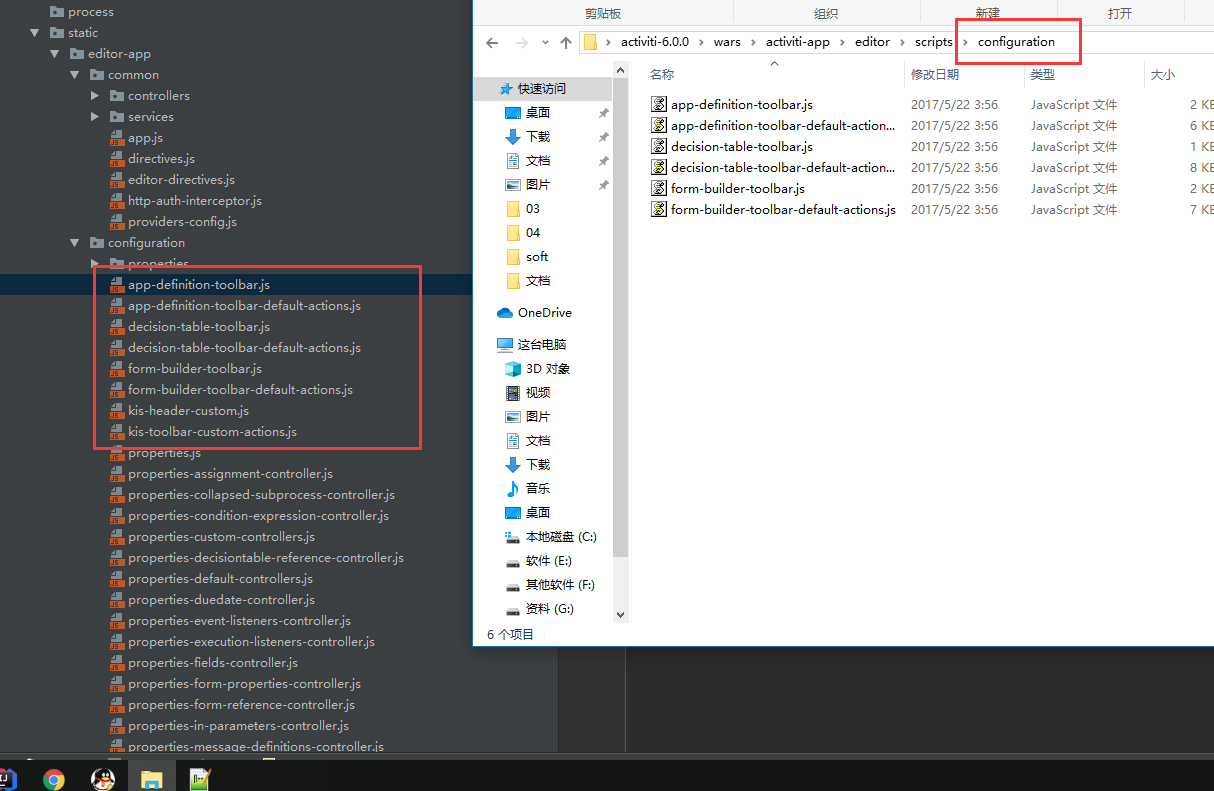The width and height of the screenshot is (1214, 791).
Task: Open the notepad app on taskbar
Action: pyautogui.click(x=199, y=779)
